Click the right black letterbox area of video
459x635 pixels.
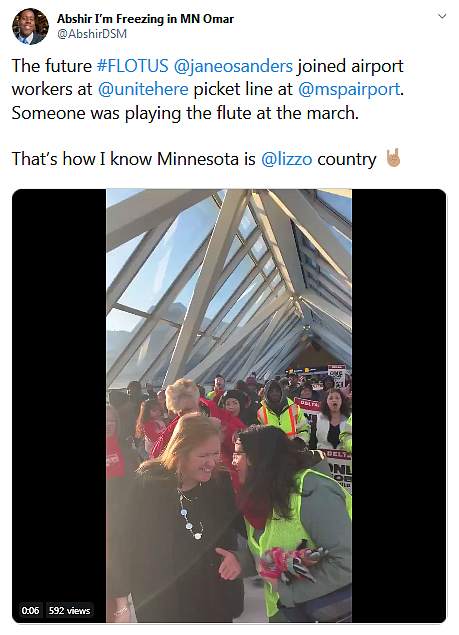(x=399, y=405)
